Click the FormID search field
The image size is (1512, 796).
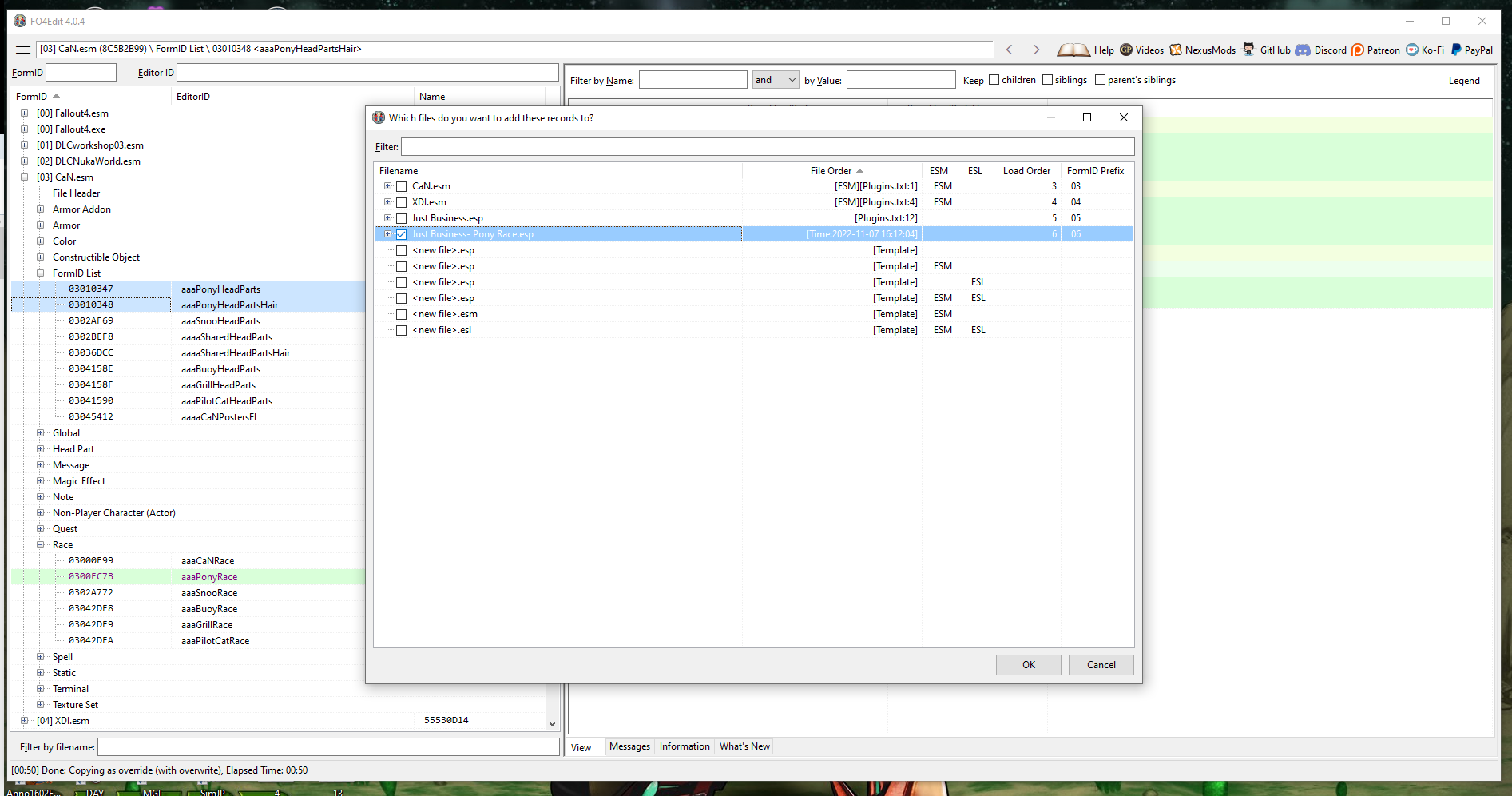(x=81, y=73)
